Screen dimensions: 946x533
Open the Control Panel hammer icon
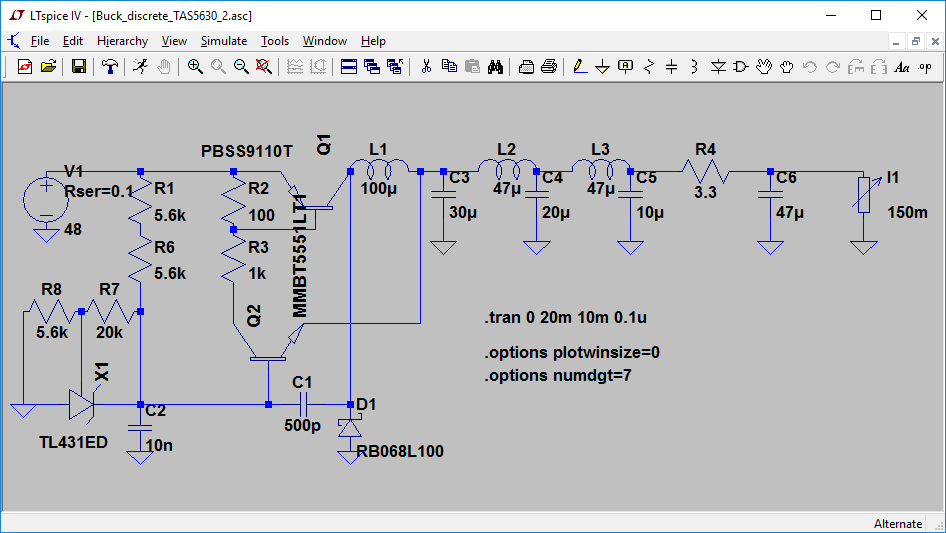pyautogui.click(x=110, y=67)
